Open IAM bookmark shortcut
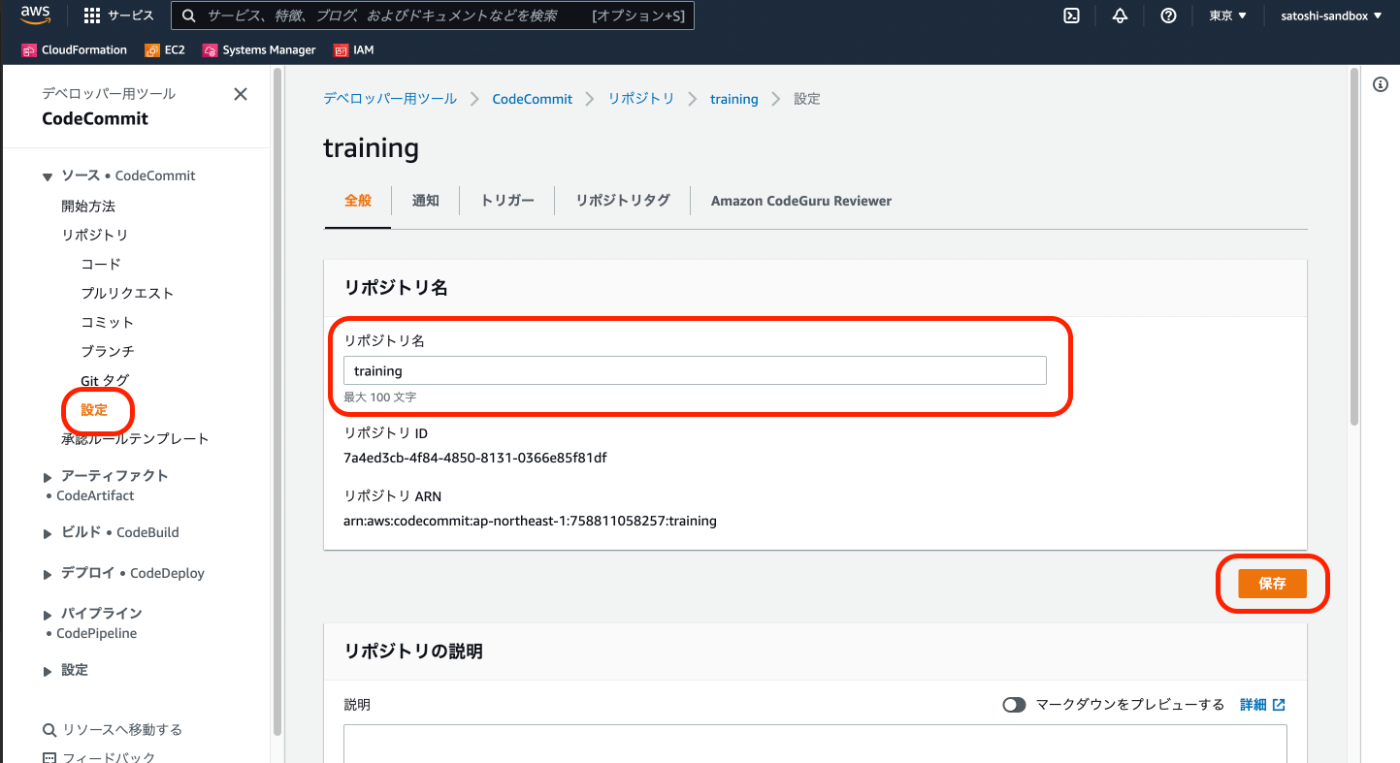The width and height of the screenshot is (1400, 763). click(354, 50)
